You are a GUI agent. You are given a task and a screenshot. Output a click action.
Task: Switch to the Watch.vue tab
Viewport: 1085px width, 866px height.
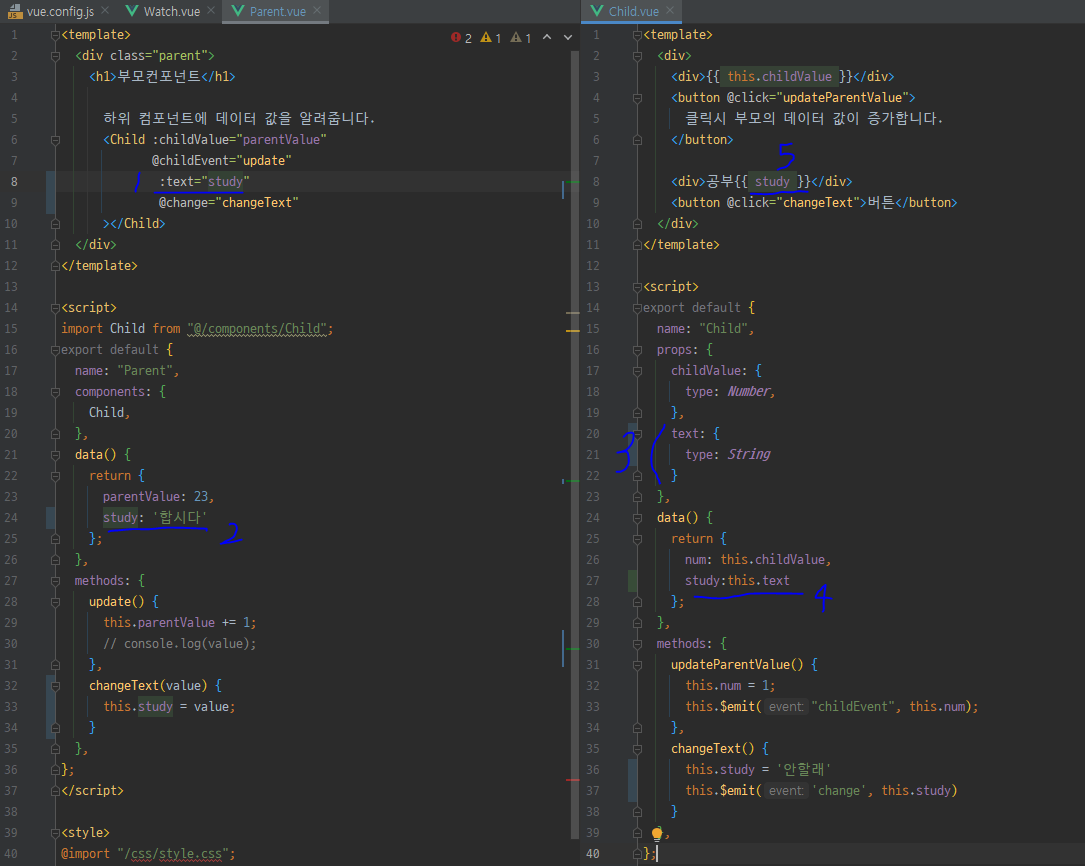(172, 11)
